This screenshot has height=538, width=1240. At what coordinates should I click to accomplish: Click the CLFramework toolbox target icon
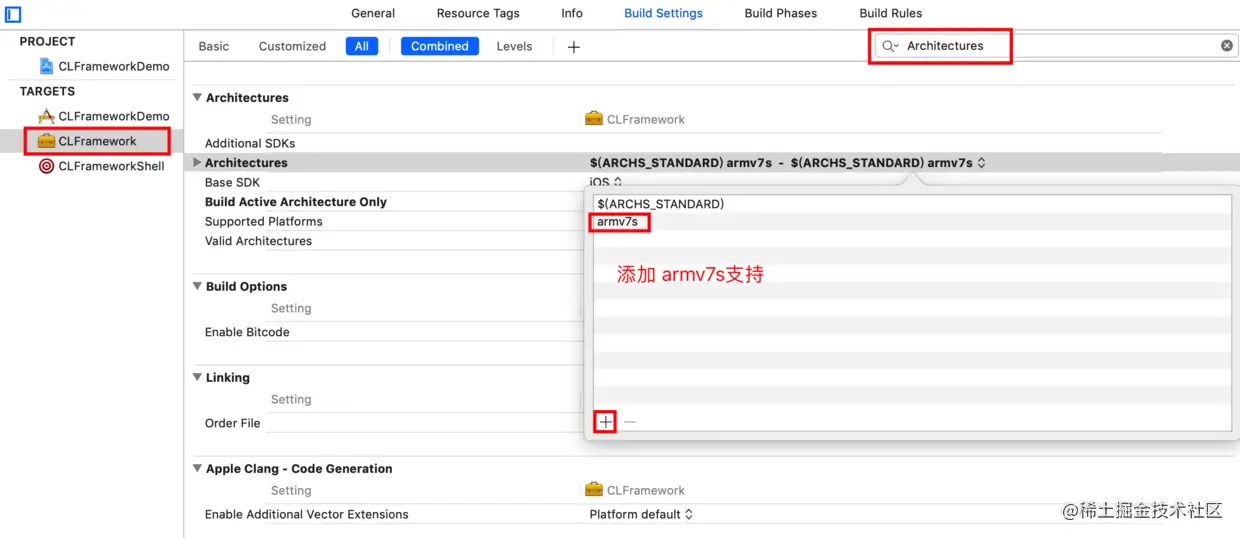pos(46,141)
